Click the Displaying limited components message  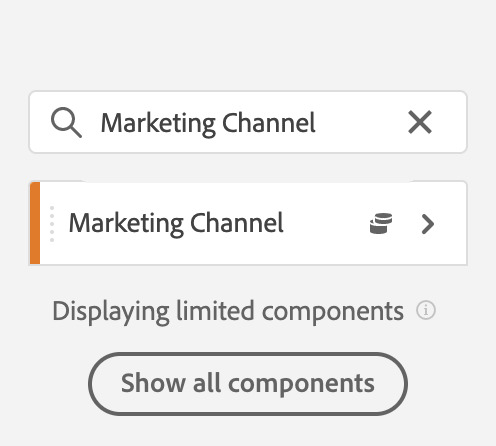228,311
